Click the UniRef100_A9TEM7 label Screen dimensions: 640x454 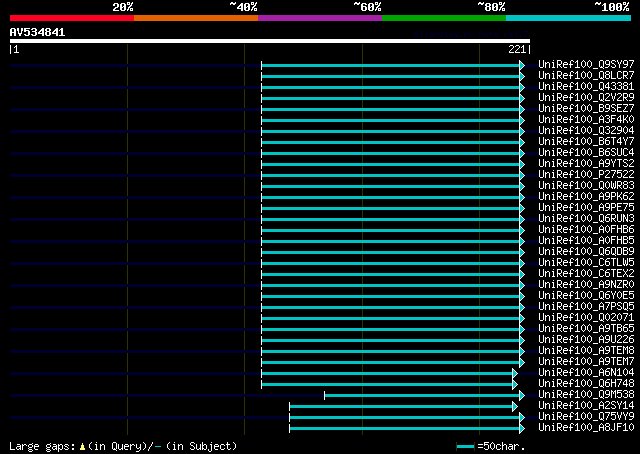(586, 362)
